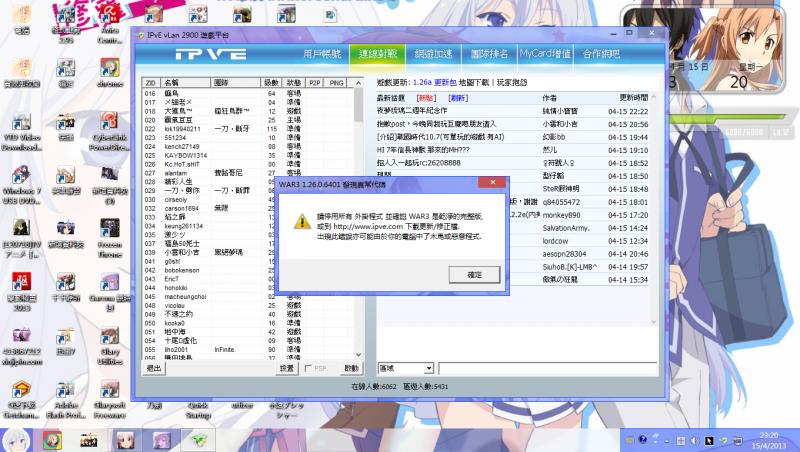Click the volume speaker tray icon

coord(694,440)
